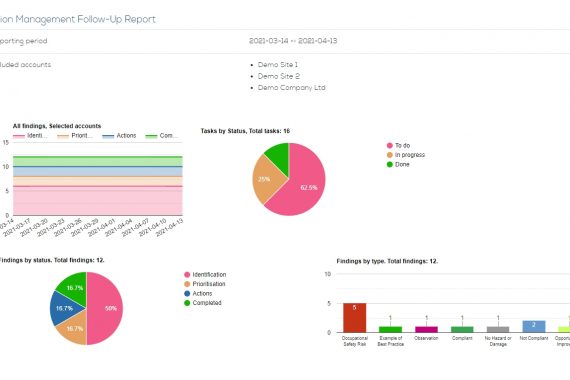Click the Prioritisation legend dot

[187, 284]
